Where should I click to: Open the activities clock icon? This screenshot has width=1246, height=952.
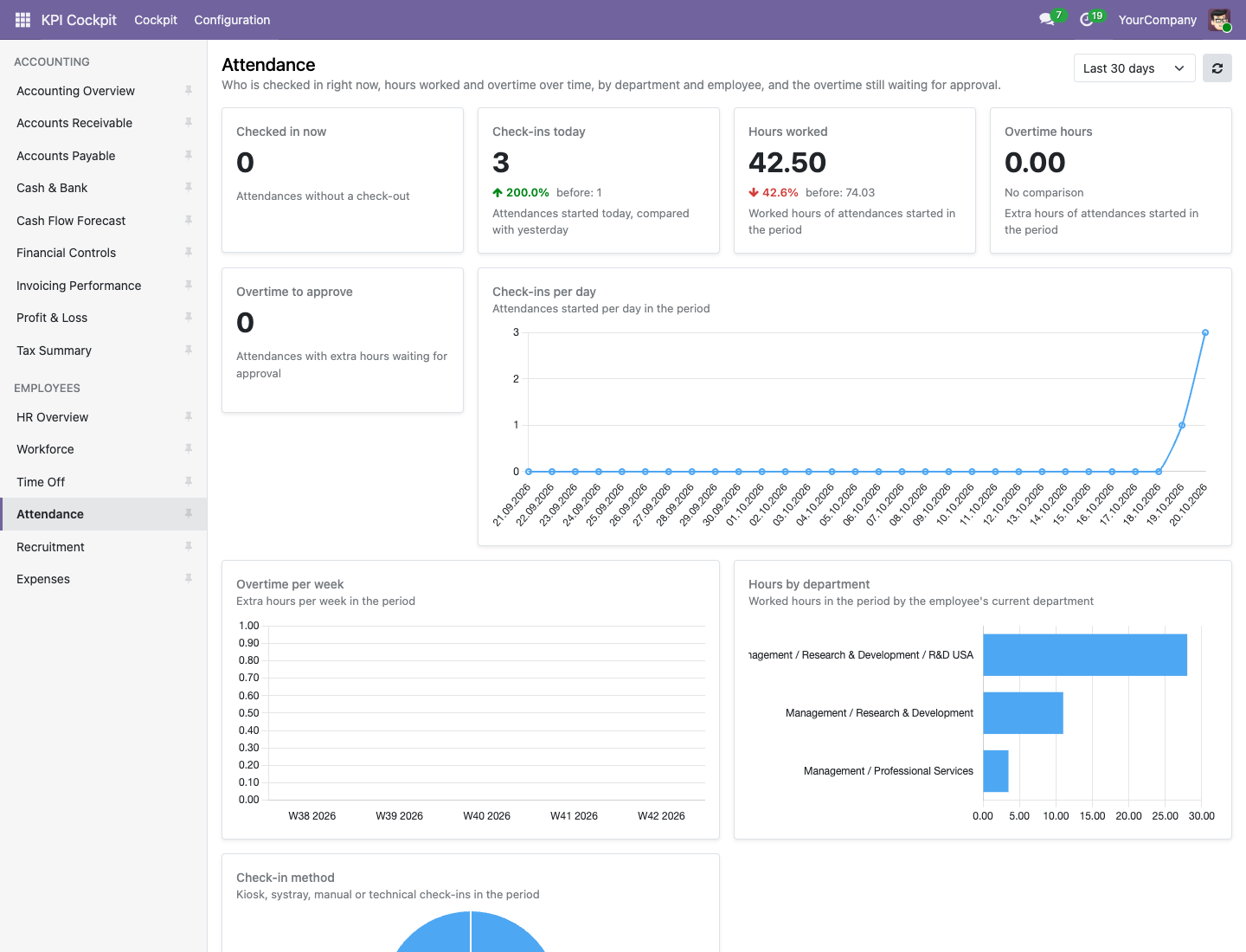point(1087,20)
